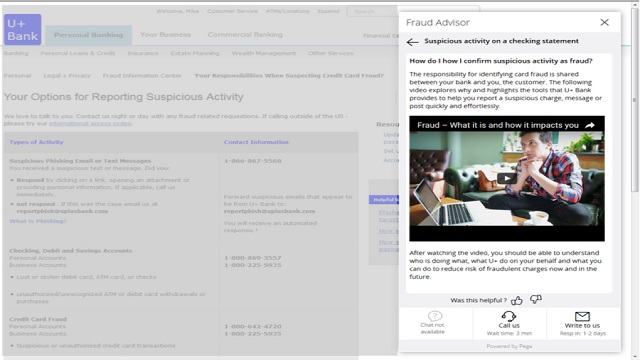
Task: Click the U+ Bank logo
Action: [22, 29]
